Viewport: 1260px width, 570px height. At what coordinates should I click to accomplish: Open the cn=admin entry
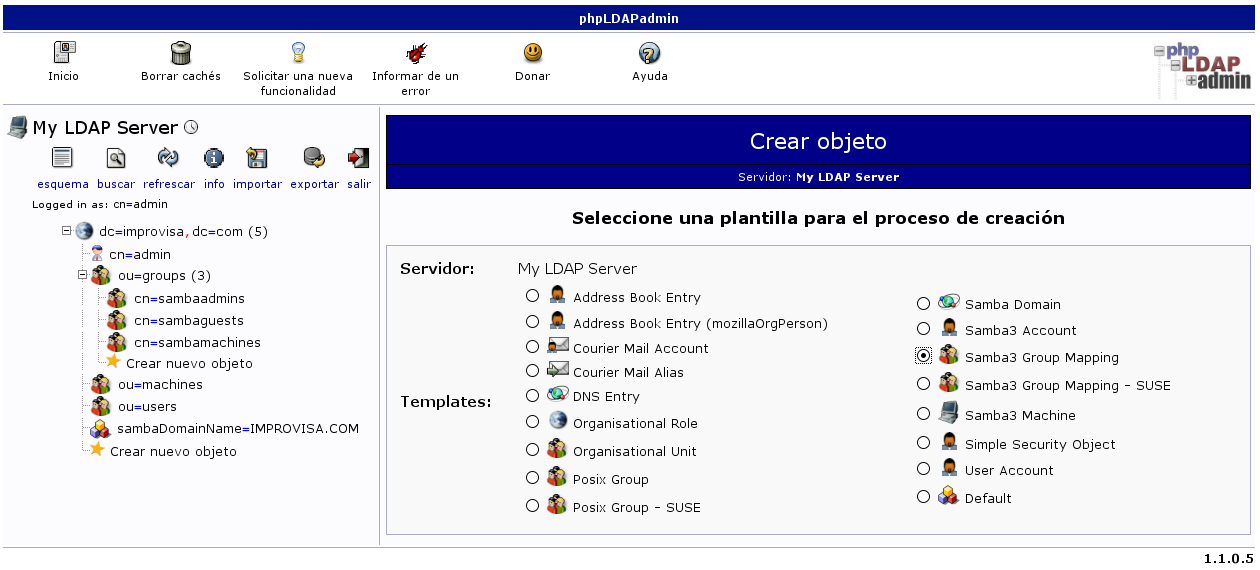pos(140,255)
